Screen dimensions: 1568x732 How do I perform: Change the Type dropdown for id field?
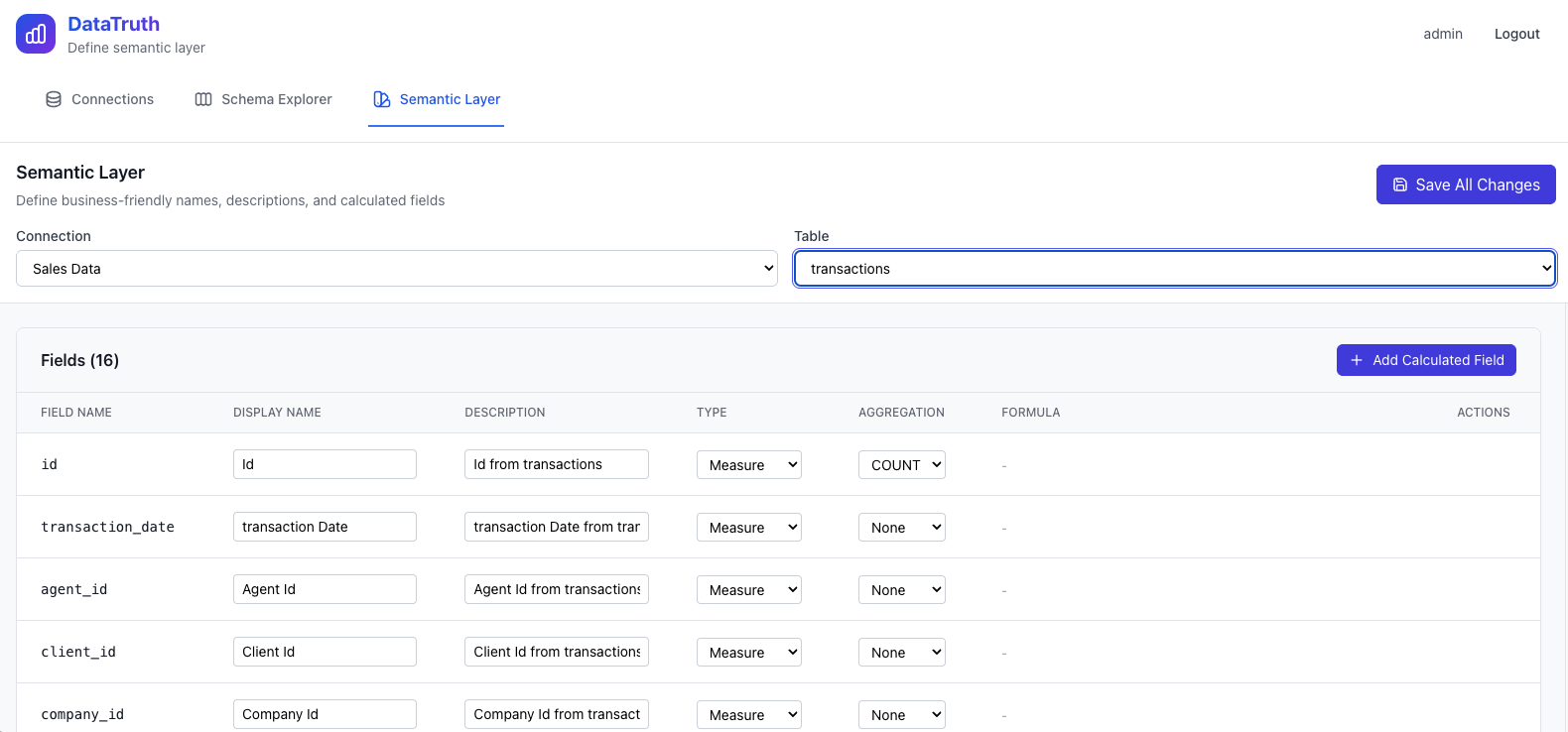click(x=748, y=465)
